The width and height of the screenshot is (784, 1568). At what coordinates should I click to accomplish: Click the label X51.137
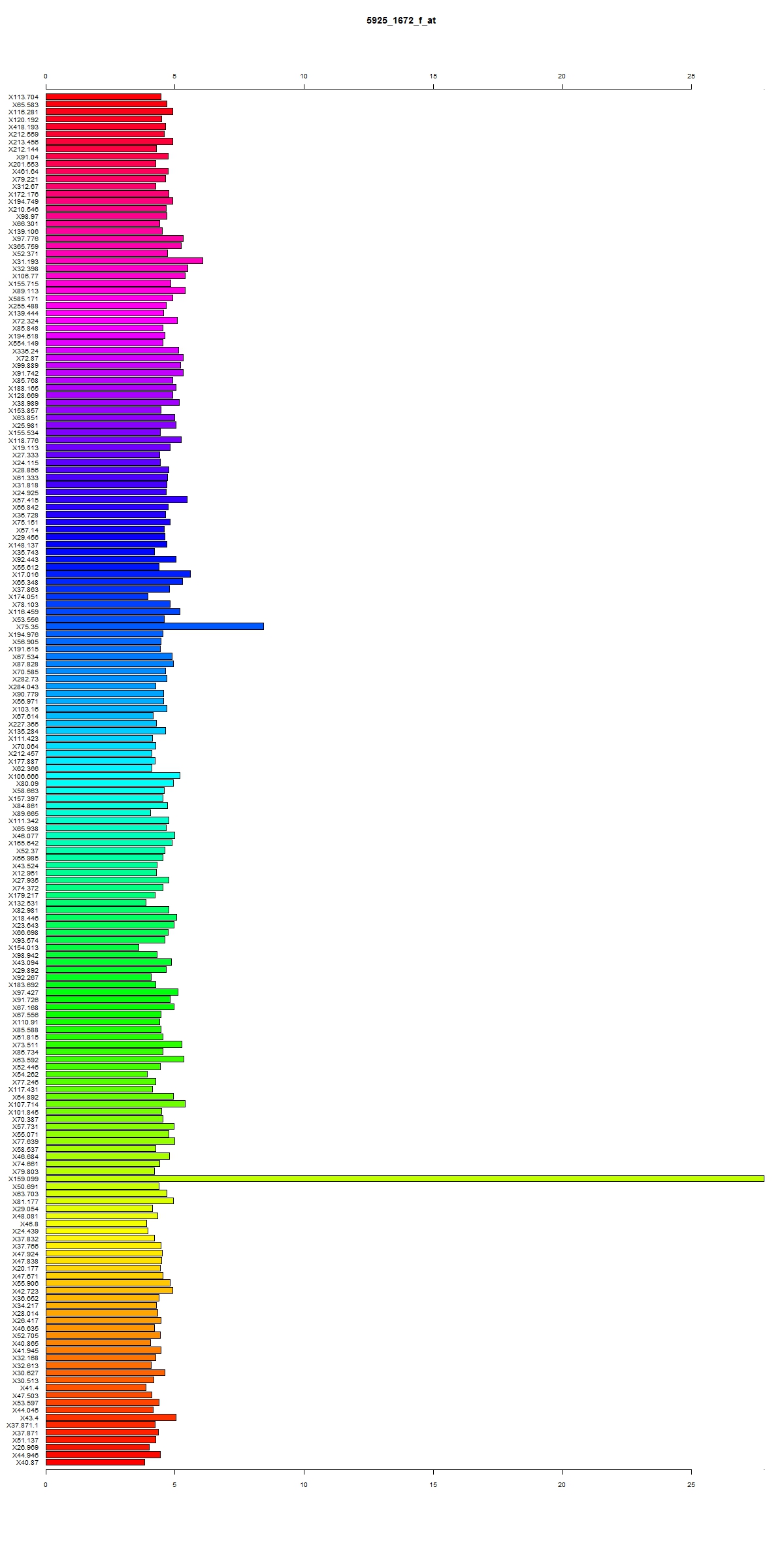coord(25,1439)
